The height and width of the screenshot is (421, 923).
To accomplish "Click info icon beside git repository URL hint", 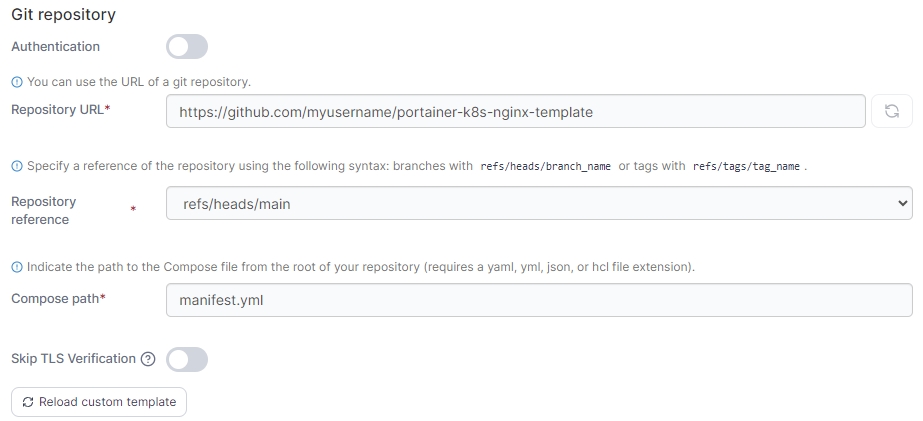I will tap(17, 82).
